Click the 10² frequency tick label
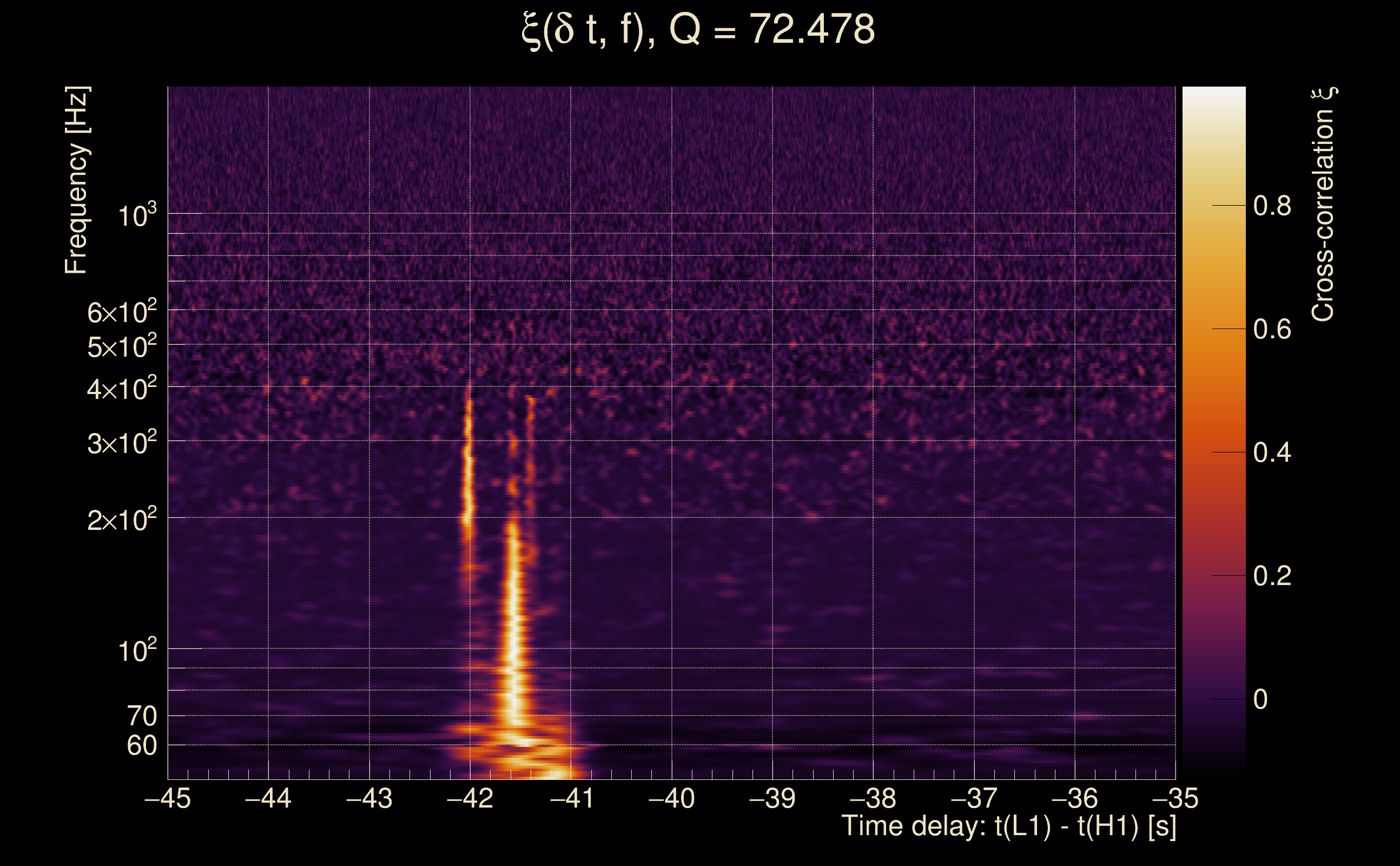The height and width of the screenshot is (866, 1400). click(x=136, y=651)
